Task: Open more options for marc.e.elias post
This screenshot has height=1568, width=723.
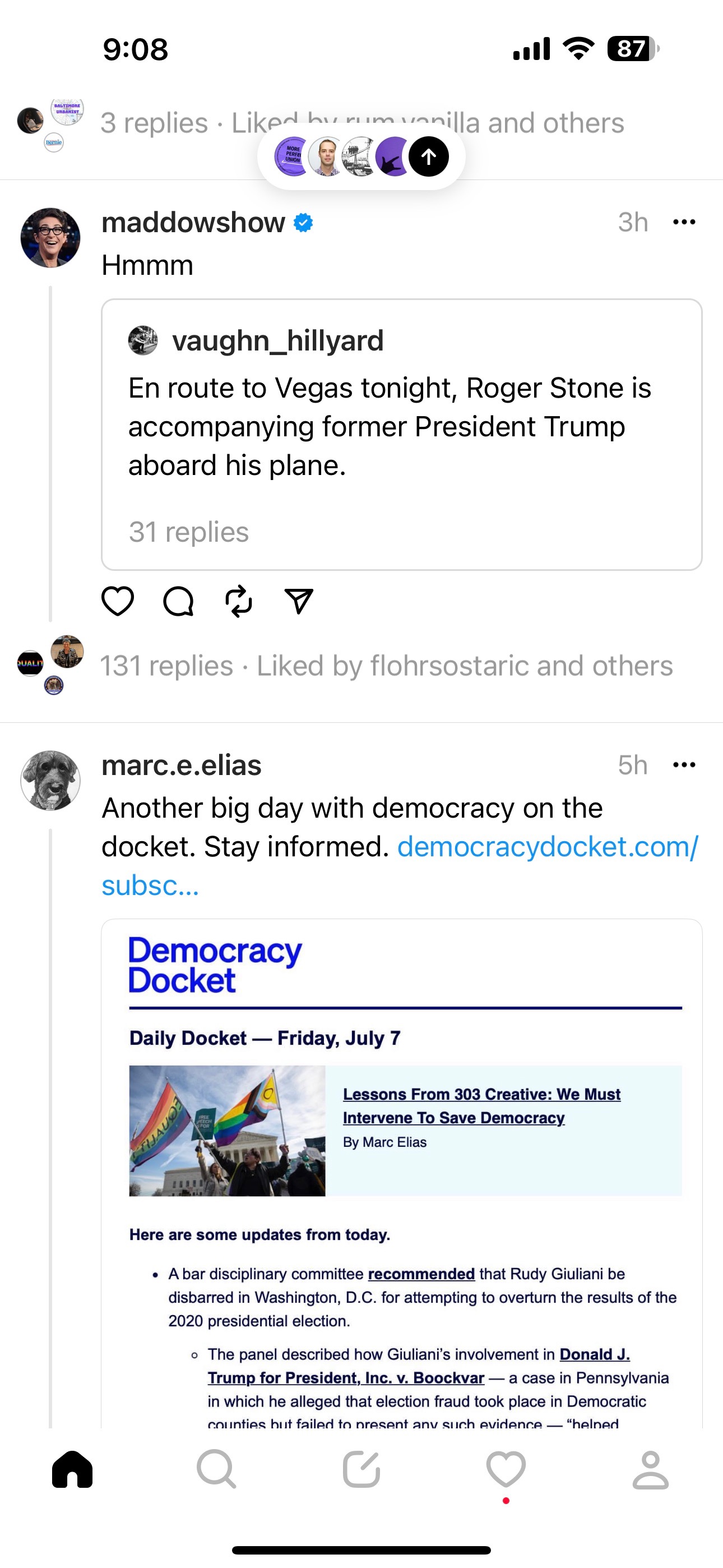Action: pos(684,765)
